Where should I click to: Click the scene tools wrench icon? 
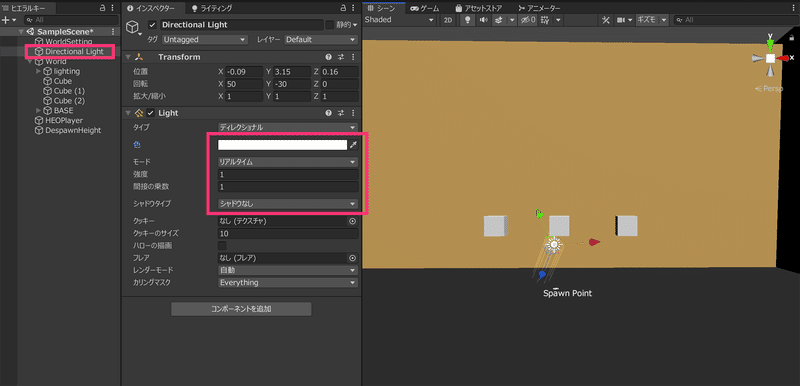(606, 20)
